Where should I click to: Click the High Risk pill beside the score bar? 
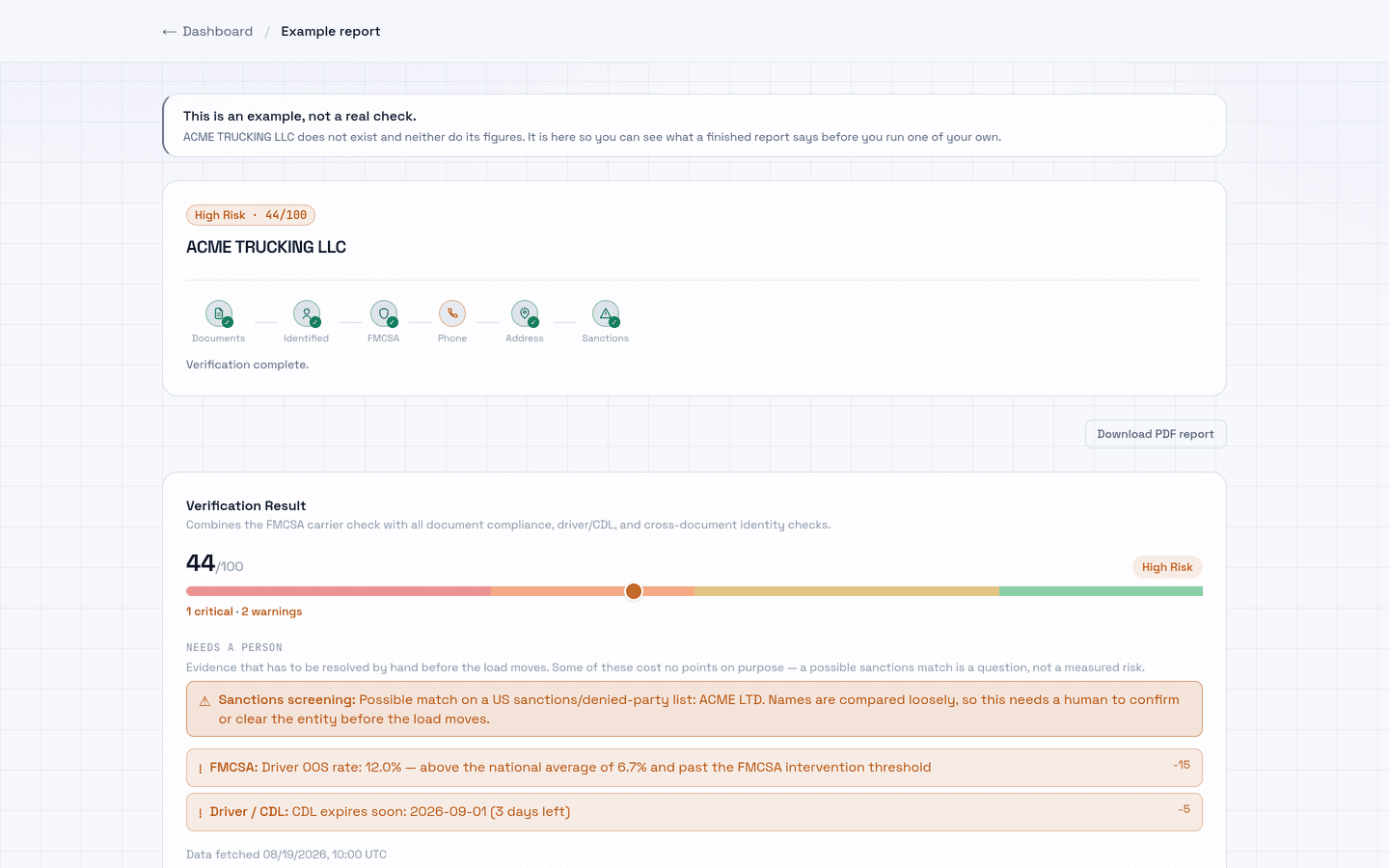click(x=1167, y=567)
